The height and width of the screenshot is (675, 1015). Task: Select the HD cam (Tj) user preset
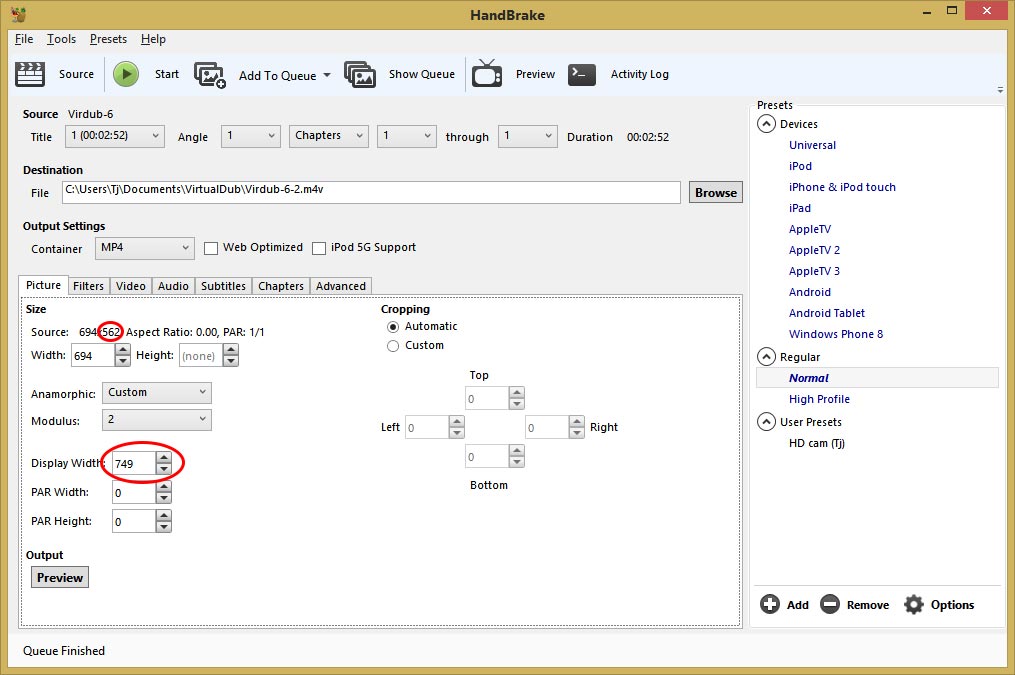(817, 443)
